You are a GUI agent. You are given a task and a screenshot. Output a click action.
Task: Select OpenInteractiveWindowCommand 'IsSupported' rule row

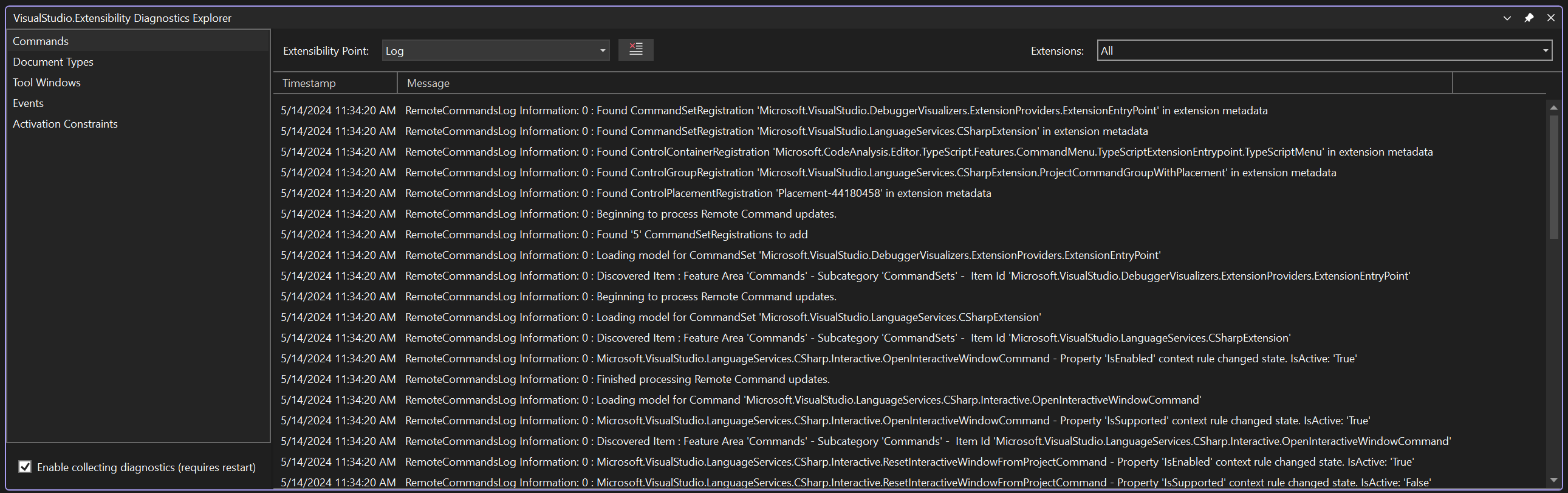(909, 421)
